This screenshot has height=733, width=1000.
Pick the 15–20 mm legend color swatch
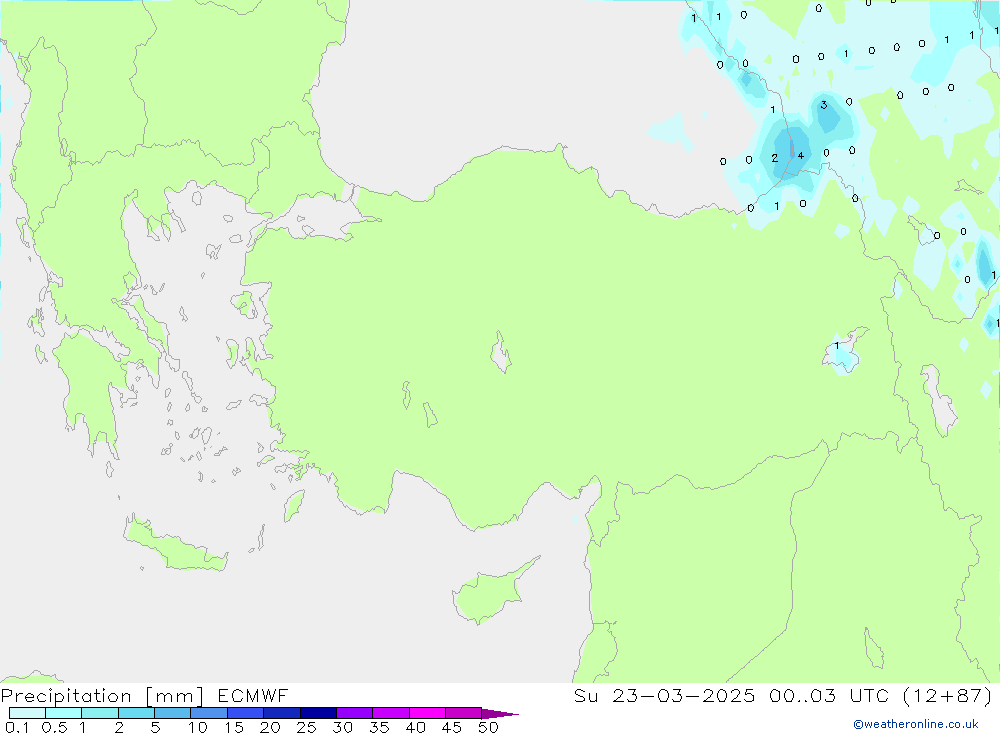[246, 713]
